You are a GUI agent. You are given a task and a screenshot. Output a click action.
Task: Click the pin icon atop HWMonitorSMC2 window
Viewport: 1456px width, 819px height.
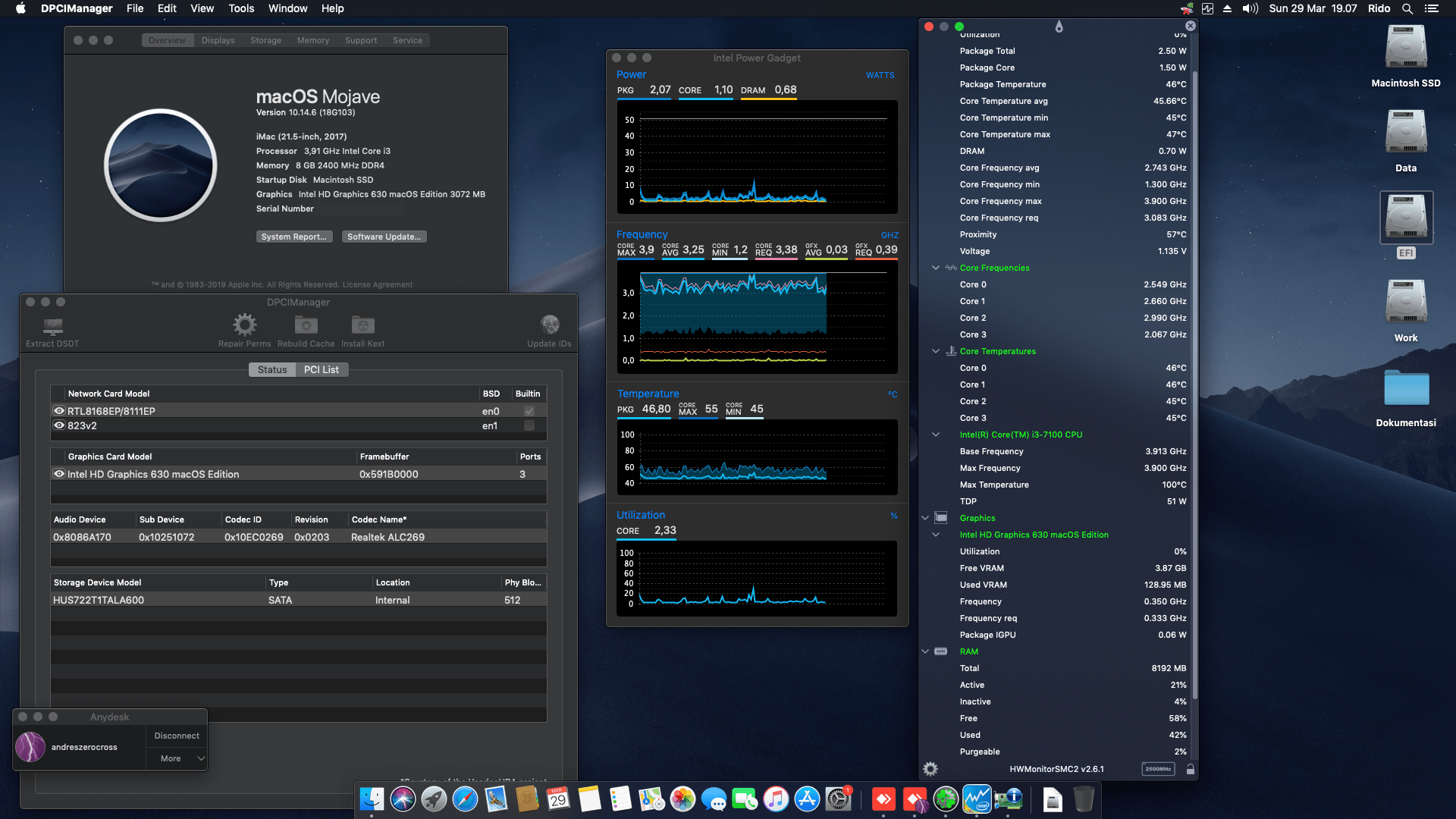(x=1059, y=27)
